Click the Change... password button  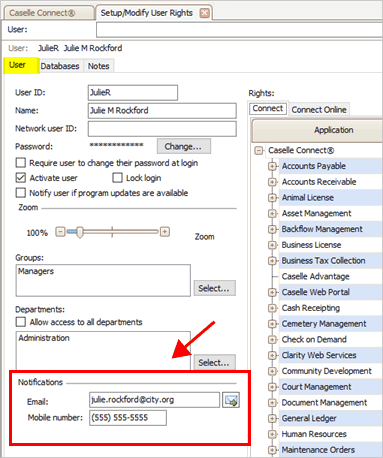[x=183, y=146]
